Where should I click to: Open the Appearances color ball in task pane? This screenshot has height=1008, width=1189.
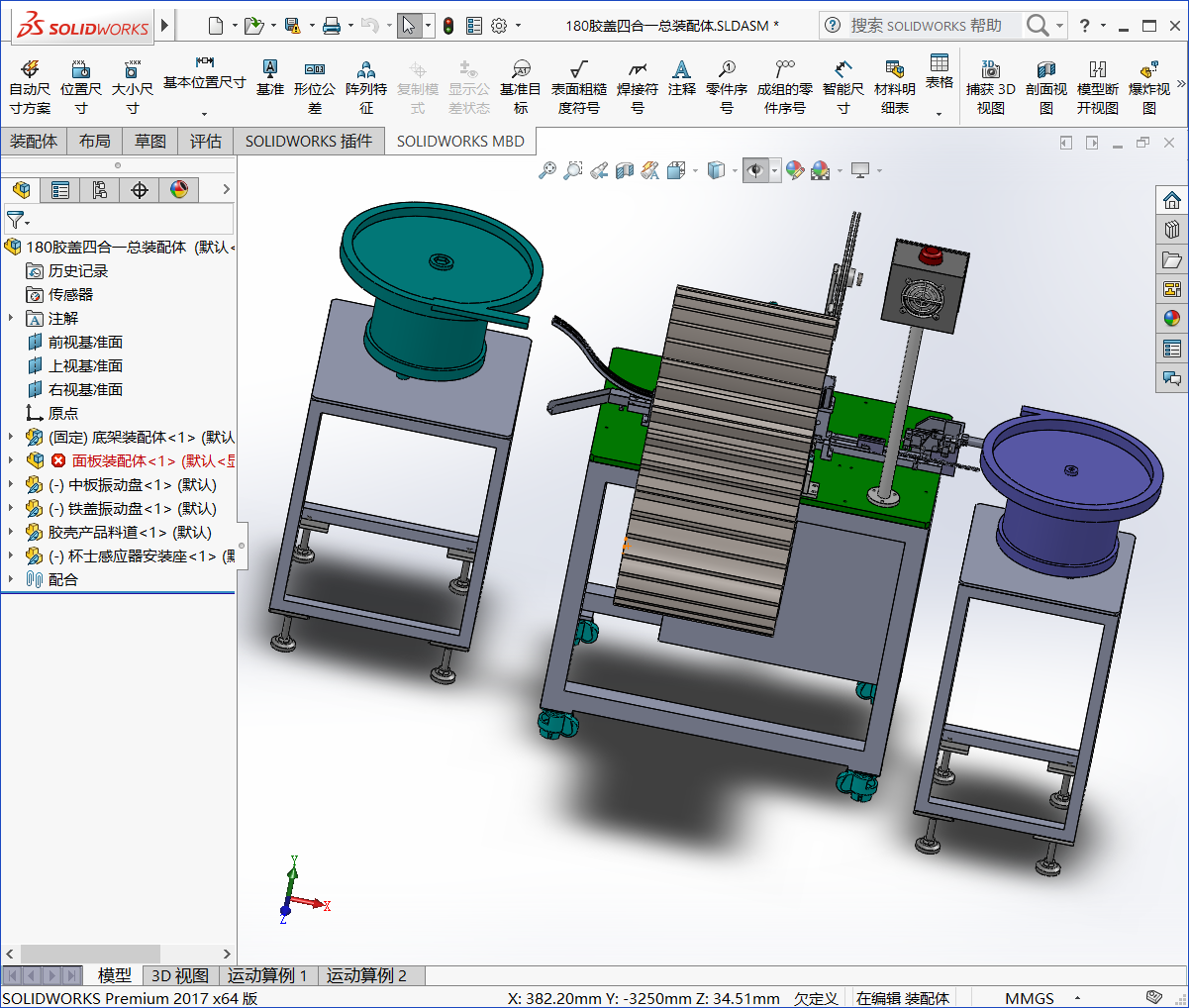(1172, 319)
